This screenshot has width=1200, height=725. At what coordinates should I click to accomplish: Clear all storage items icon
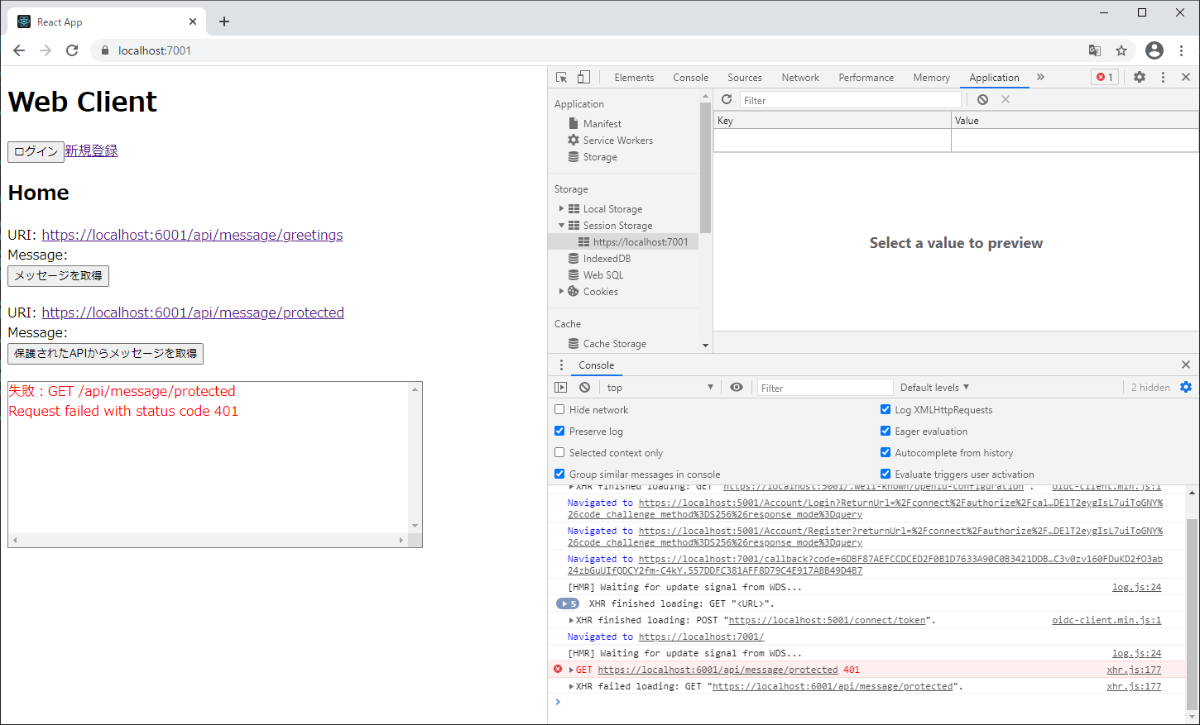tap(983, 100)
